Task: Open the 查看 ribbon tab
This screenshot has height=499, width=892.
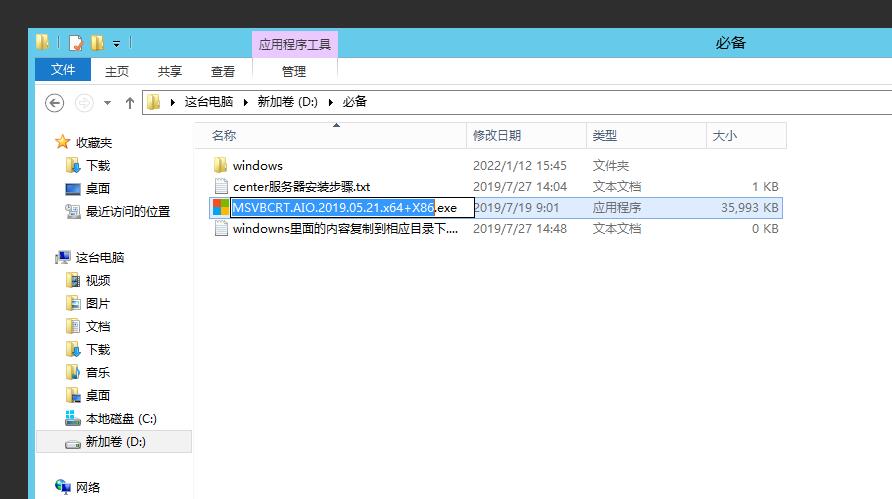Action: coord(223,71)
